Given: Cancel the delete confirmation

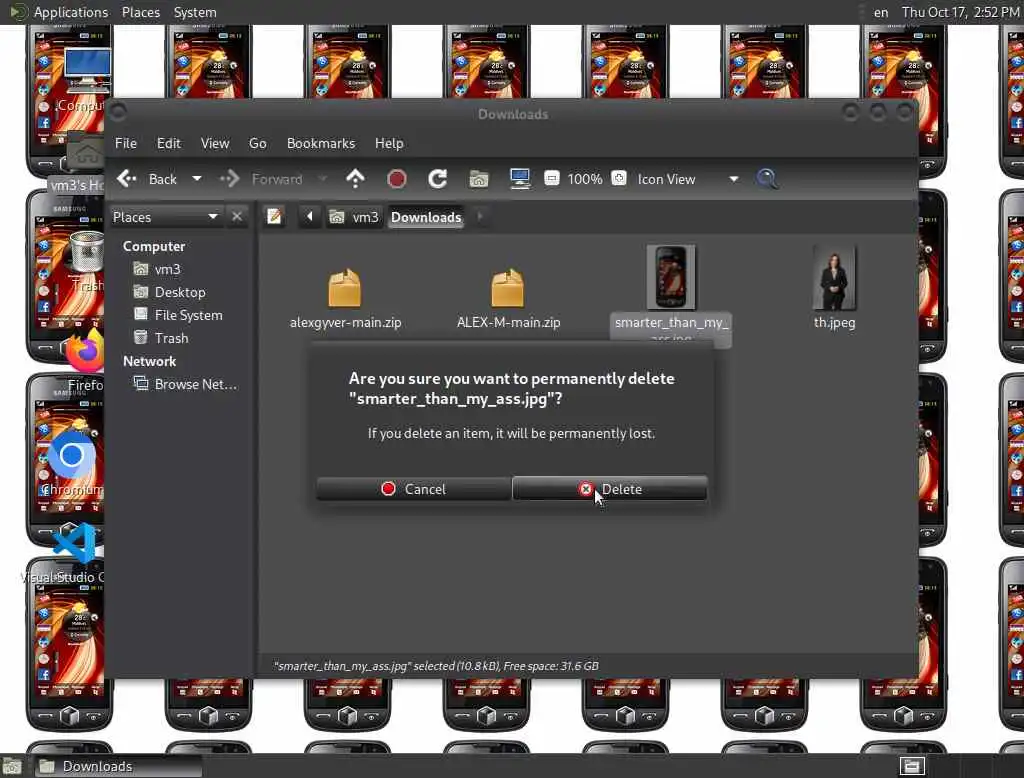Looking at the screenshot, I should point(413,489).
